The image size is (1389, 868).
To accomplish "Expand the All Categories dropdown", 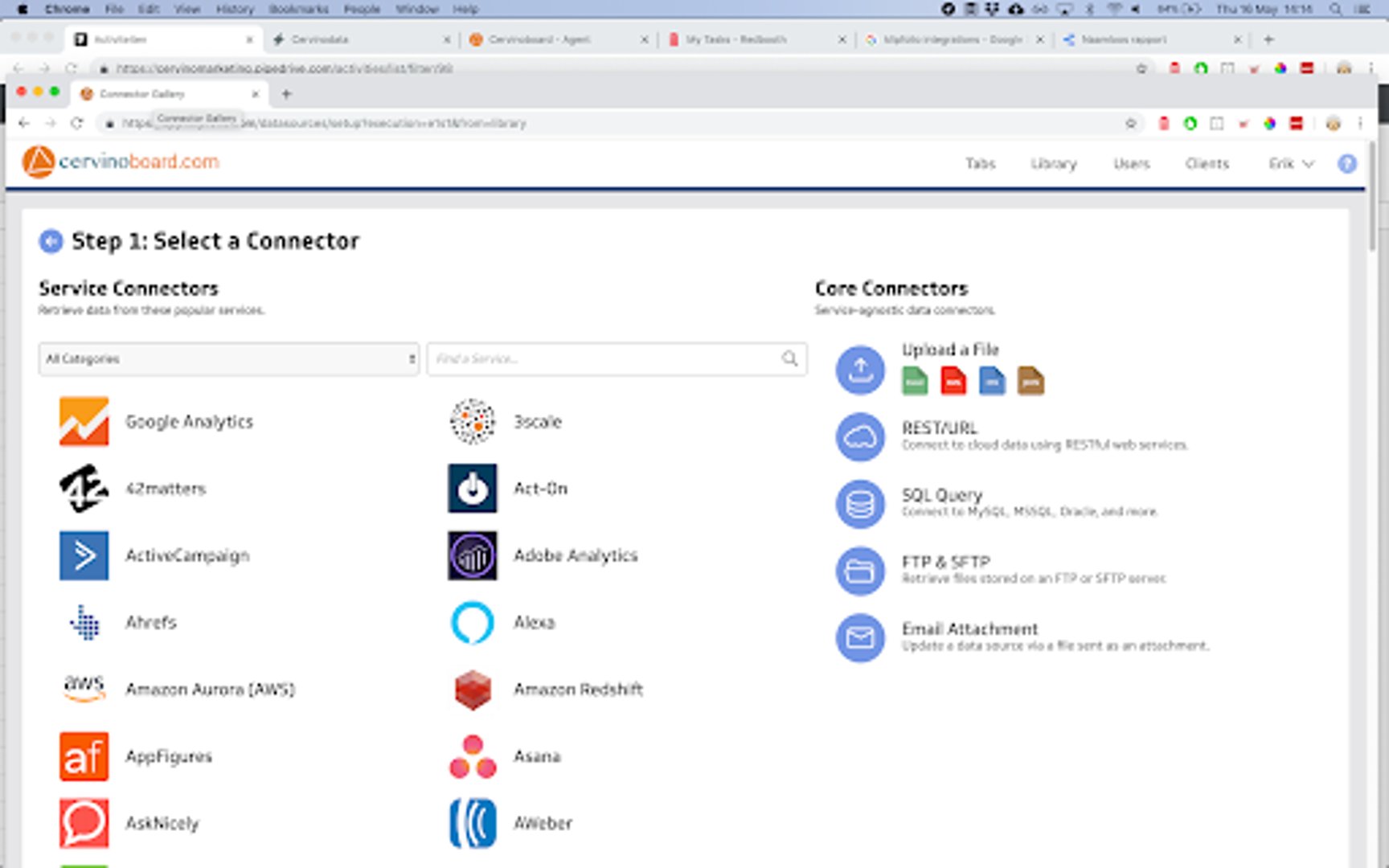I will tap(229, 359).
